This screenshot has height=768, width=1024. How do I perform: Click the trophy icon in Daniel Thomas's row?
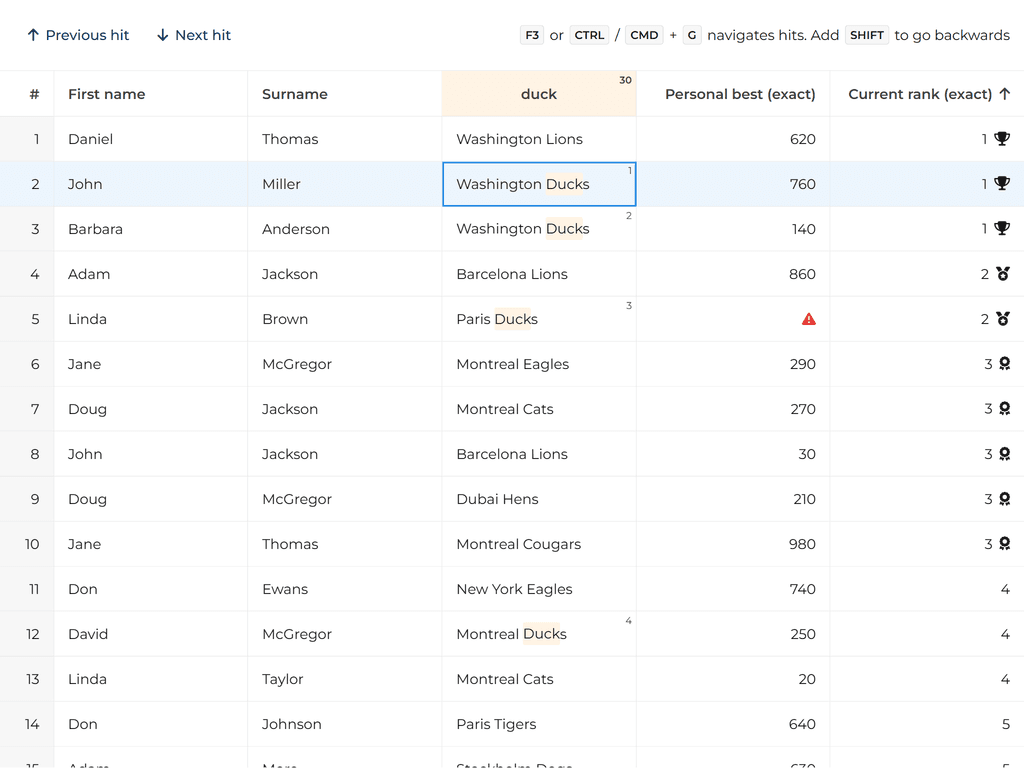point(1002,139)
